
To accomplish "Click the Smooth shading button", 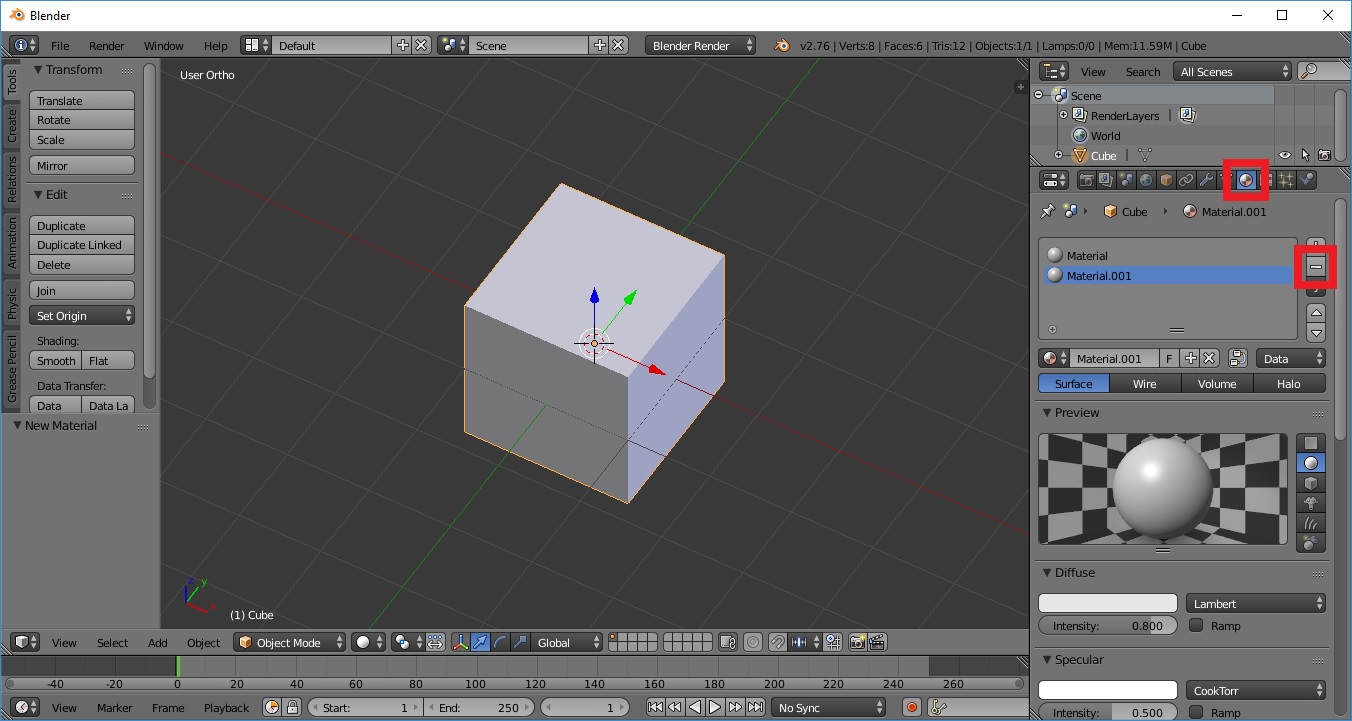I will tap(56, 360).
